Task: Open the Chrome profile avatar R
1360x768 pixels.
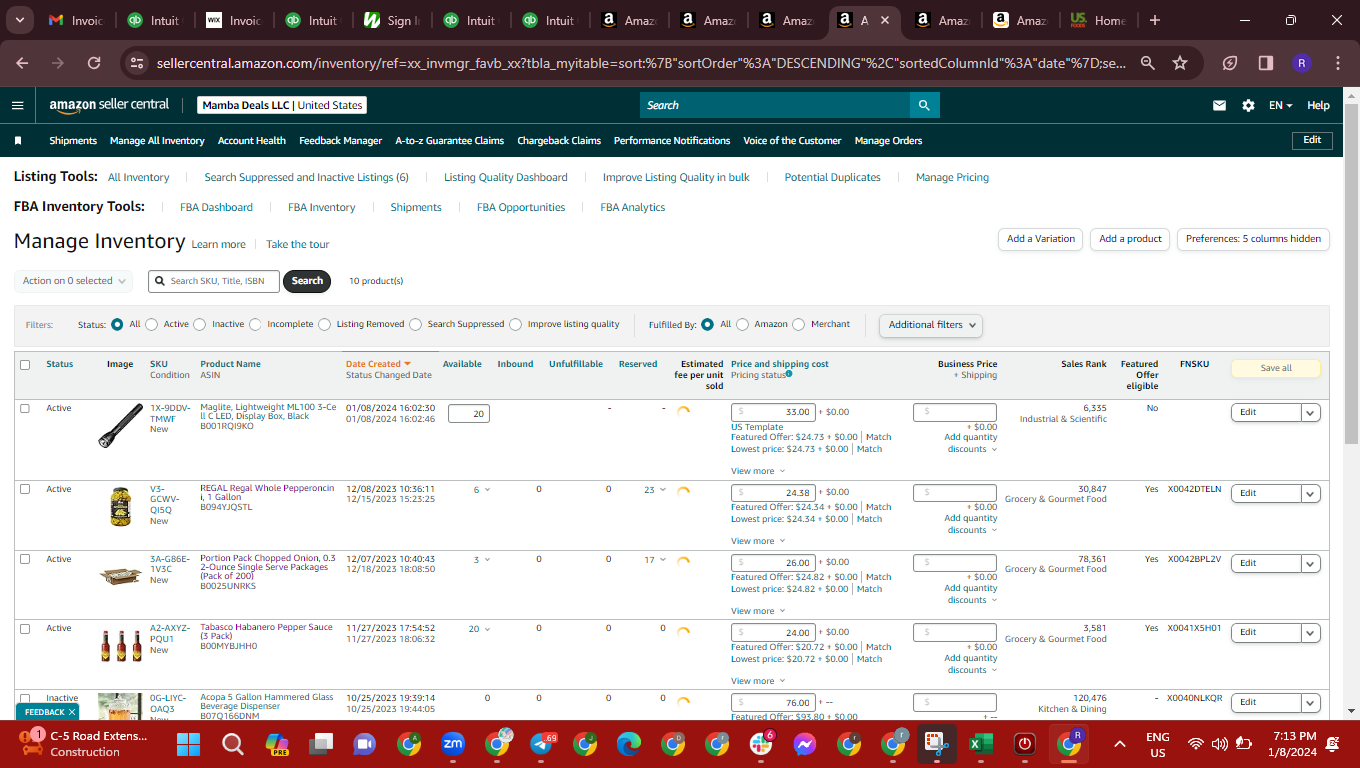Action: (x=1301, y=63)
